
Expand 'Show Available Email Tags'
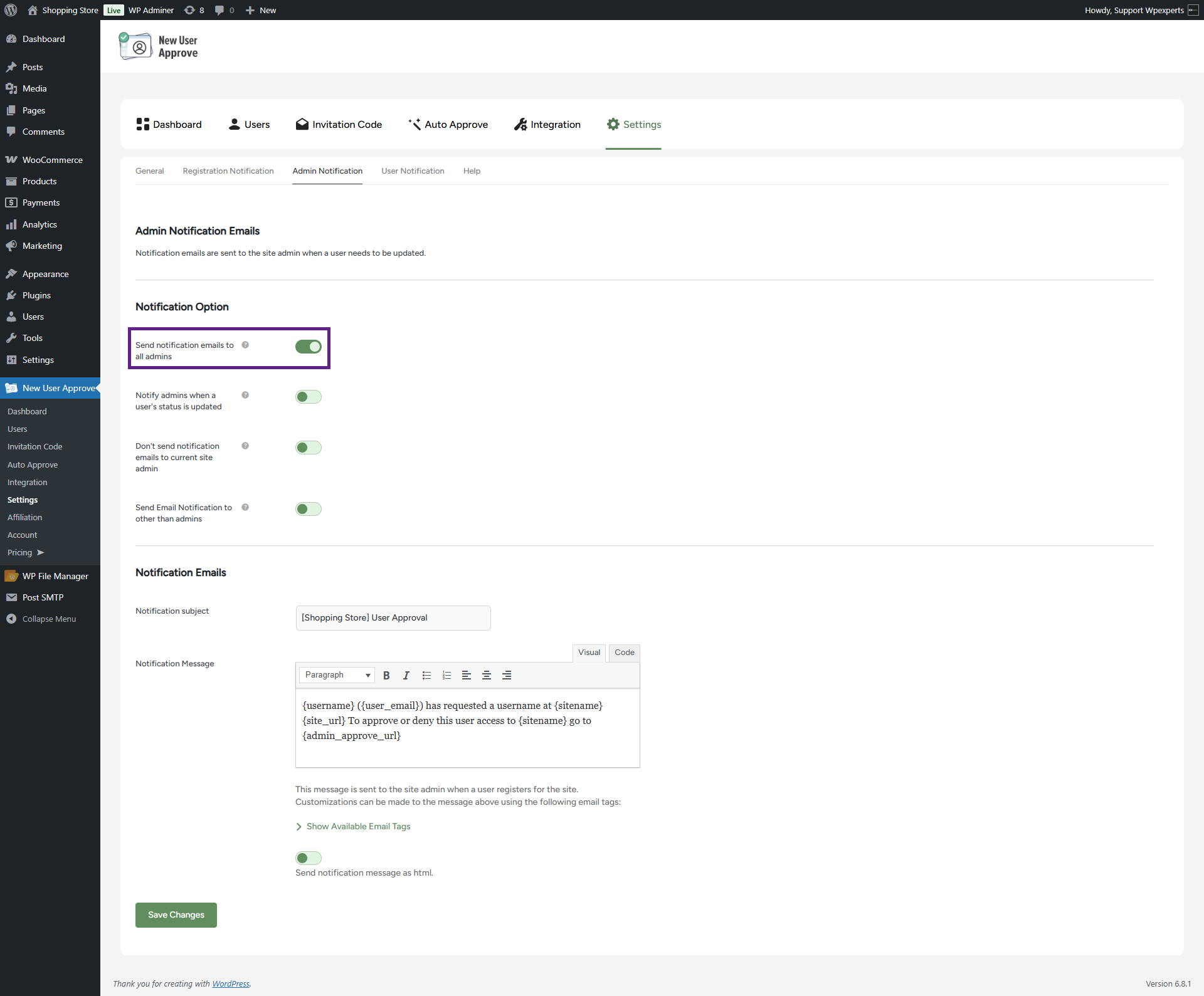pos(357,826)
